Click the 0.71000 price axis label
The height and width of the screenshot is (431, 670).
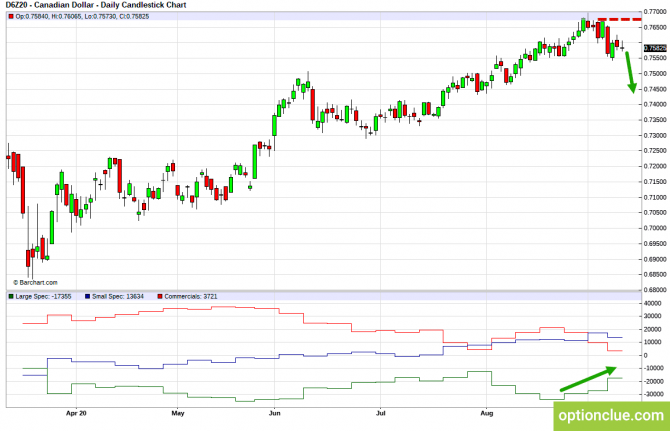pyautogui.click(x=655, y=197)
